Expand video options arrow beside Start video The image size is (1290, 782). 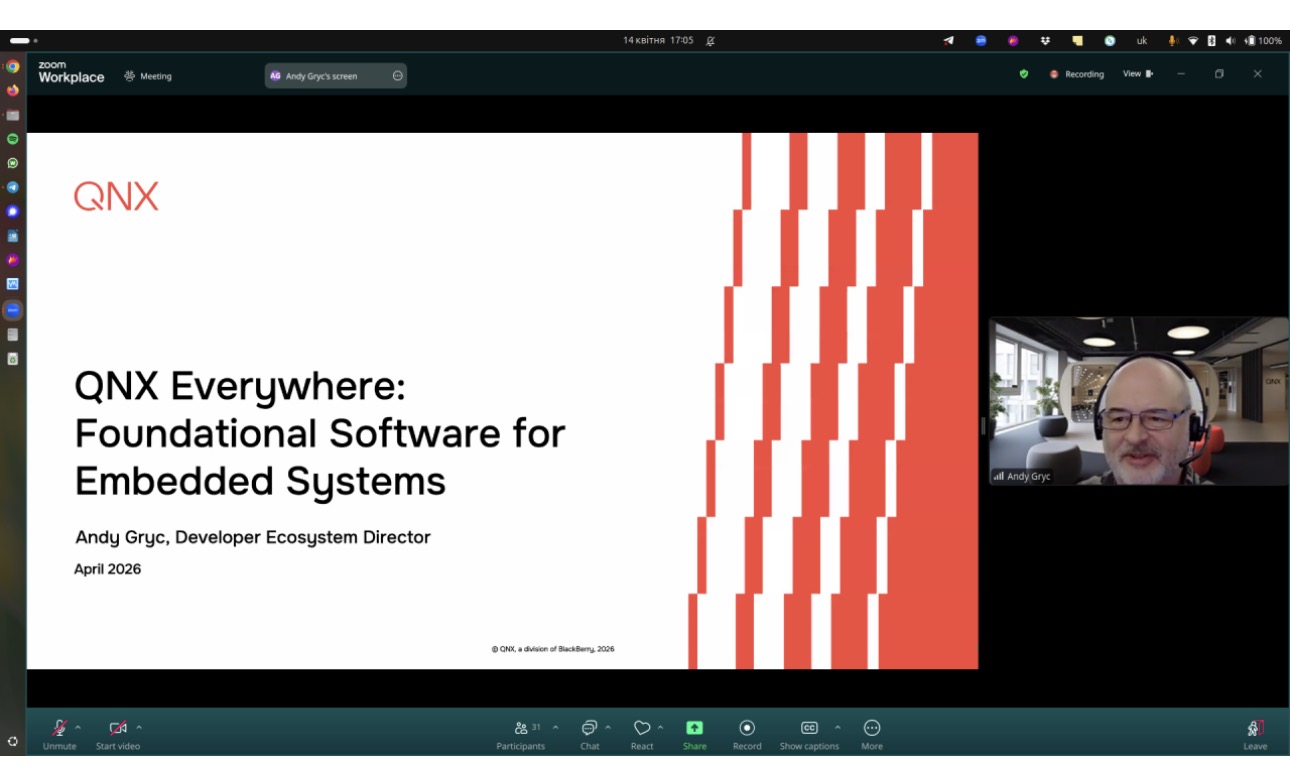139,727
